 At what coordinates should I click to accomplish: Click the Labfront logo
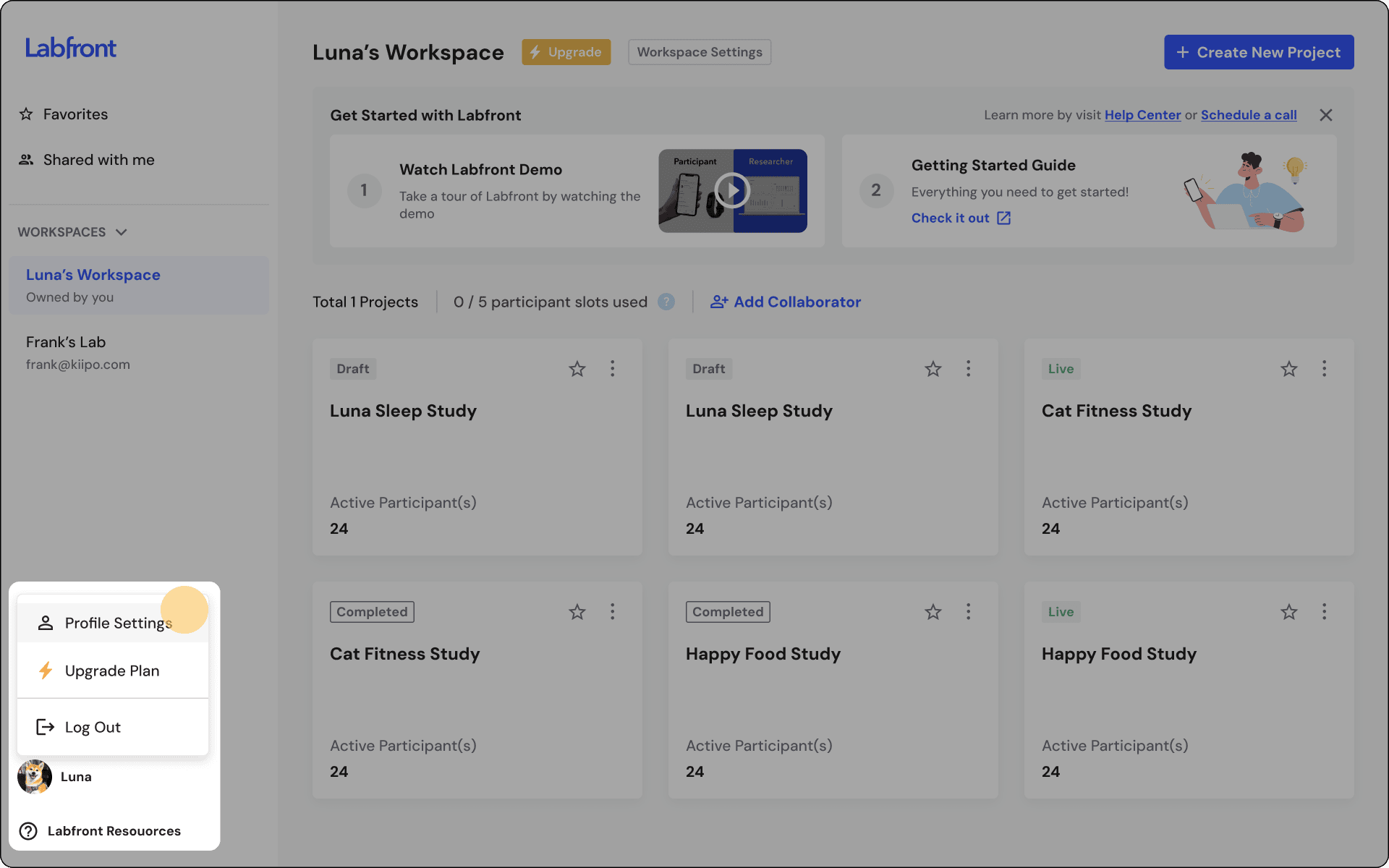point(71,48)
